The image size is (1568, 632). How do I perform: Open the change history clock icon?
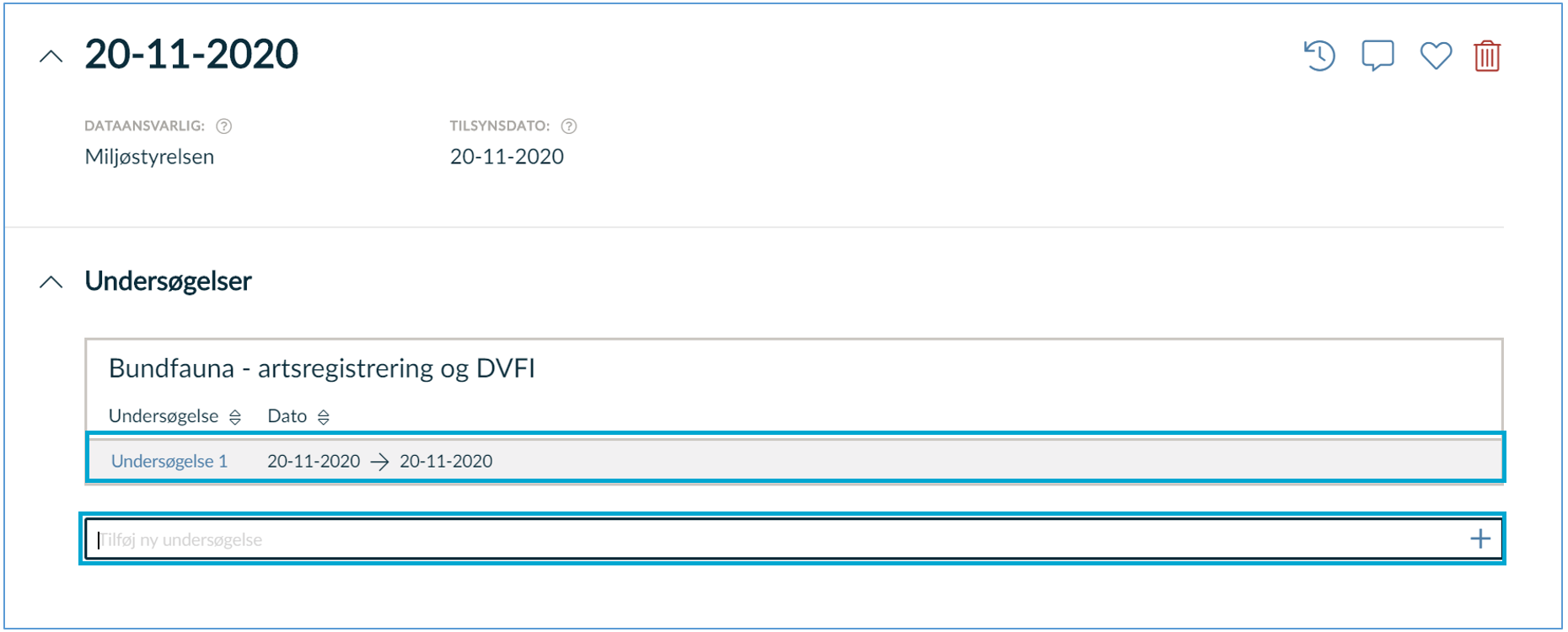point(1319,56)
